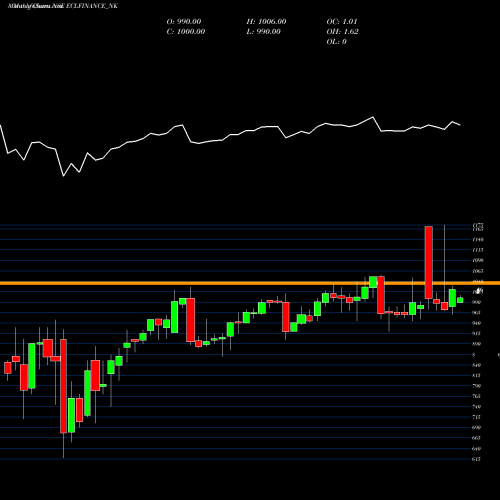Click the 665 price axis label
500x500 pixels.
click(477, 438)
